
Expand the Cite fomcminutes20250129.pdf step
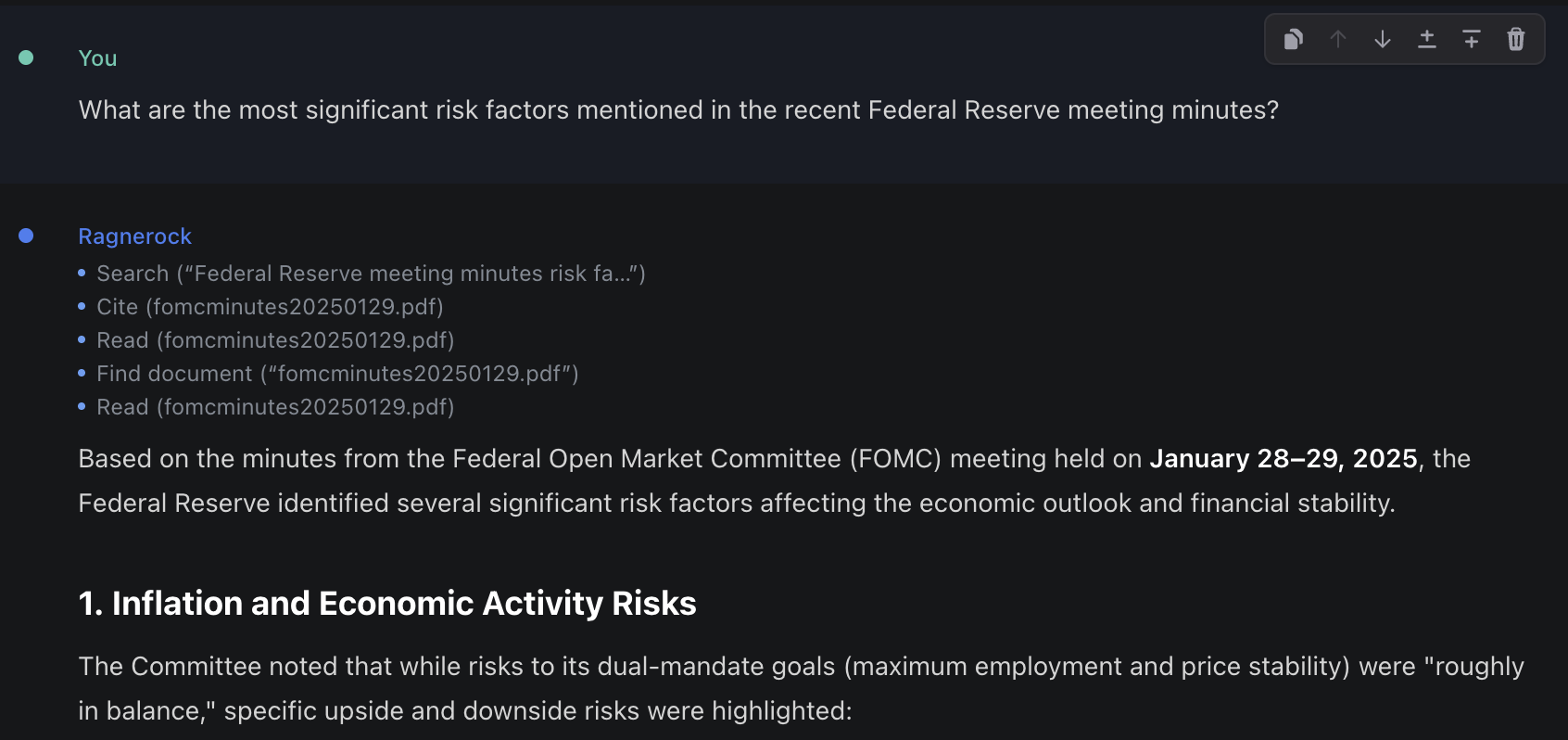(270, 307)
